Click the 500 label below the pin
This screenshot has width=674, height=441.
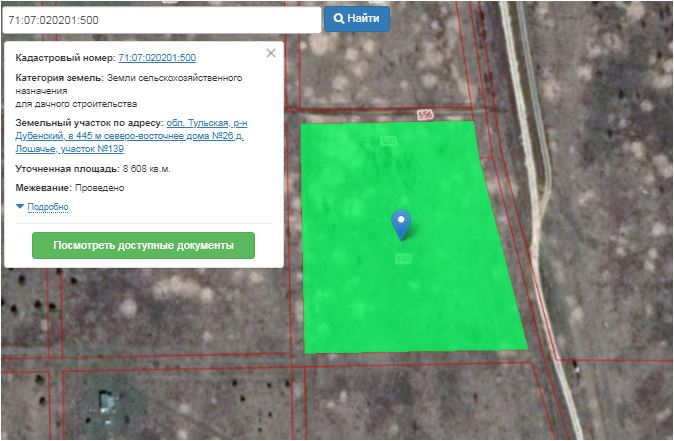(x=403, y=259)
